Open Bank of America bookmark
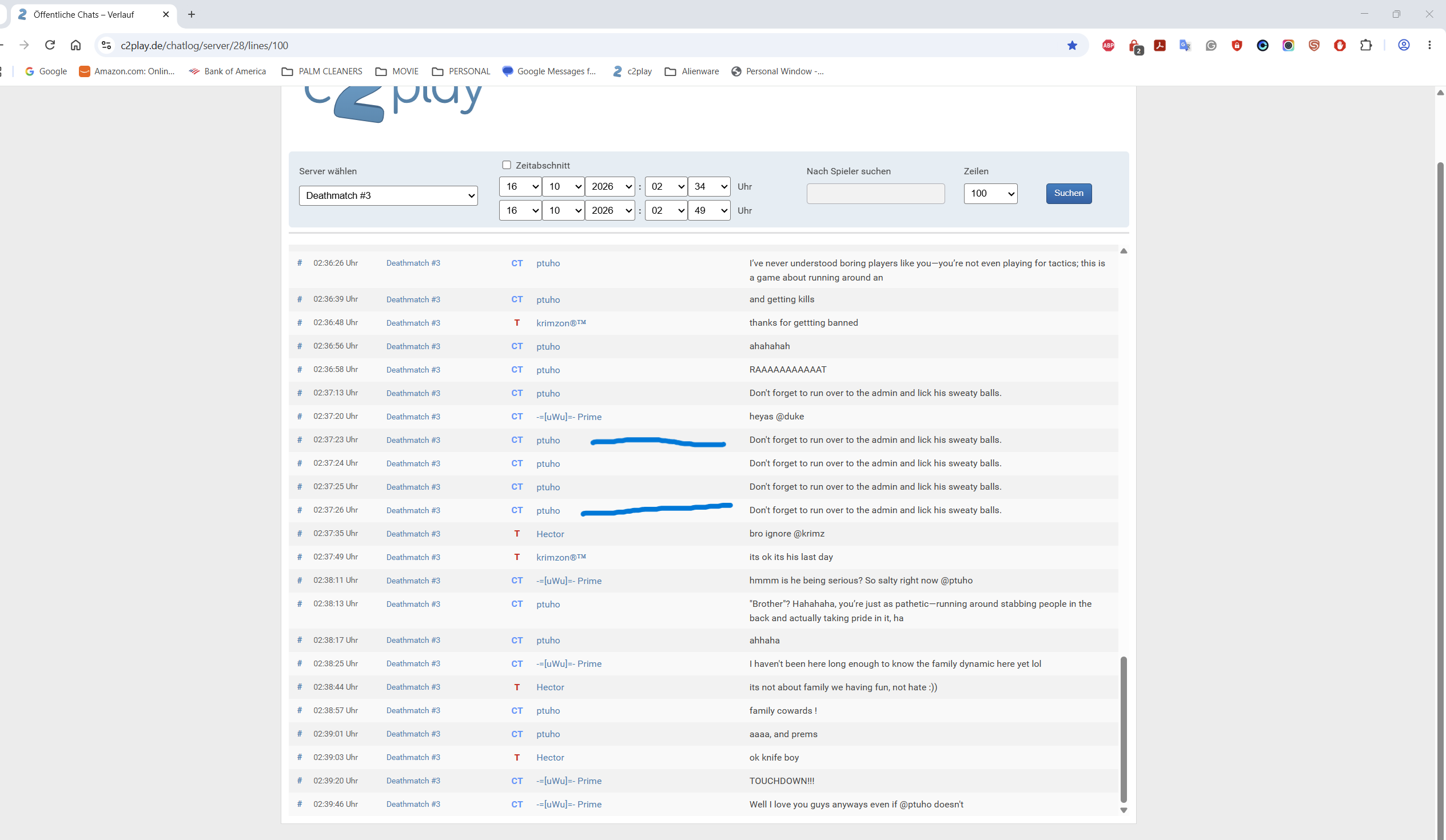Screen dimensions: 1446x840 [x=228, y=71]
